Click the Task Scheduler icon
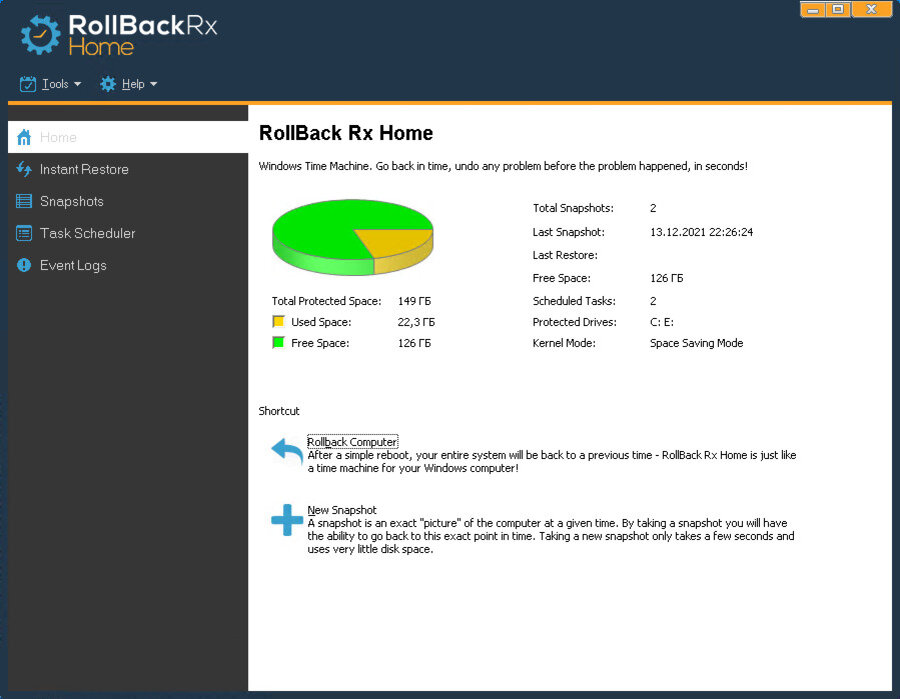This screenshot has width=900, height=699. tap(22, 233)
